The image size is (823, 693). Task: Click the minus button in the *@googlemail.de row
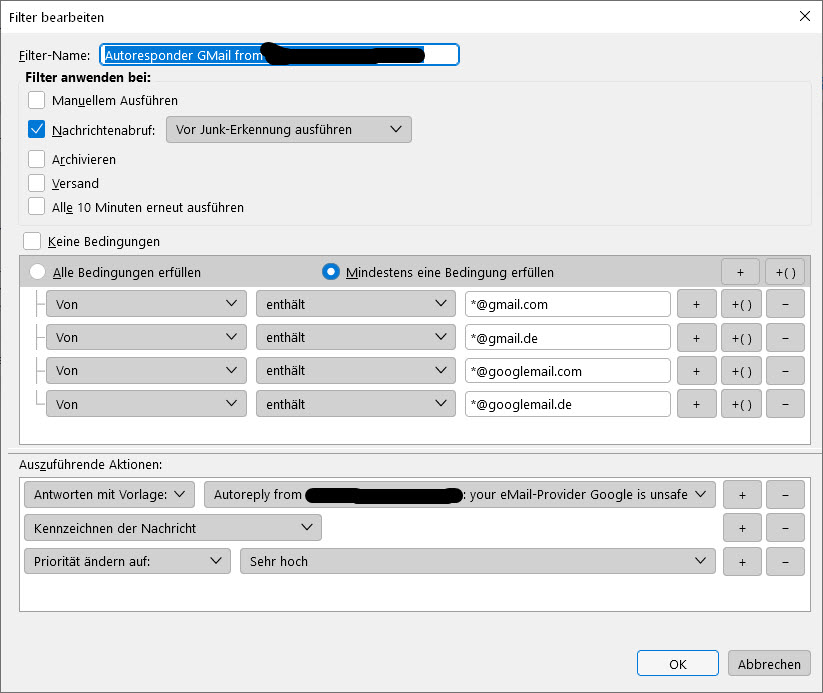(x=785, y=404)
